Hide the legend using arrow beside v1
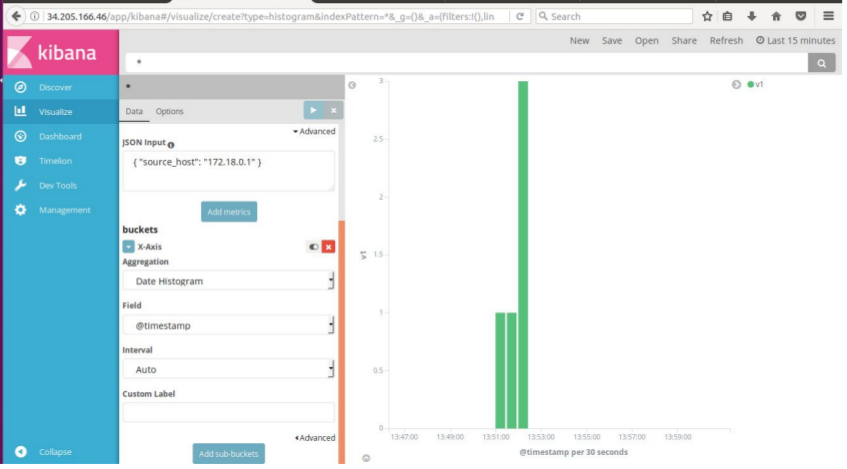 pos(737,85)
